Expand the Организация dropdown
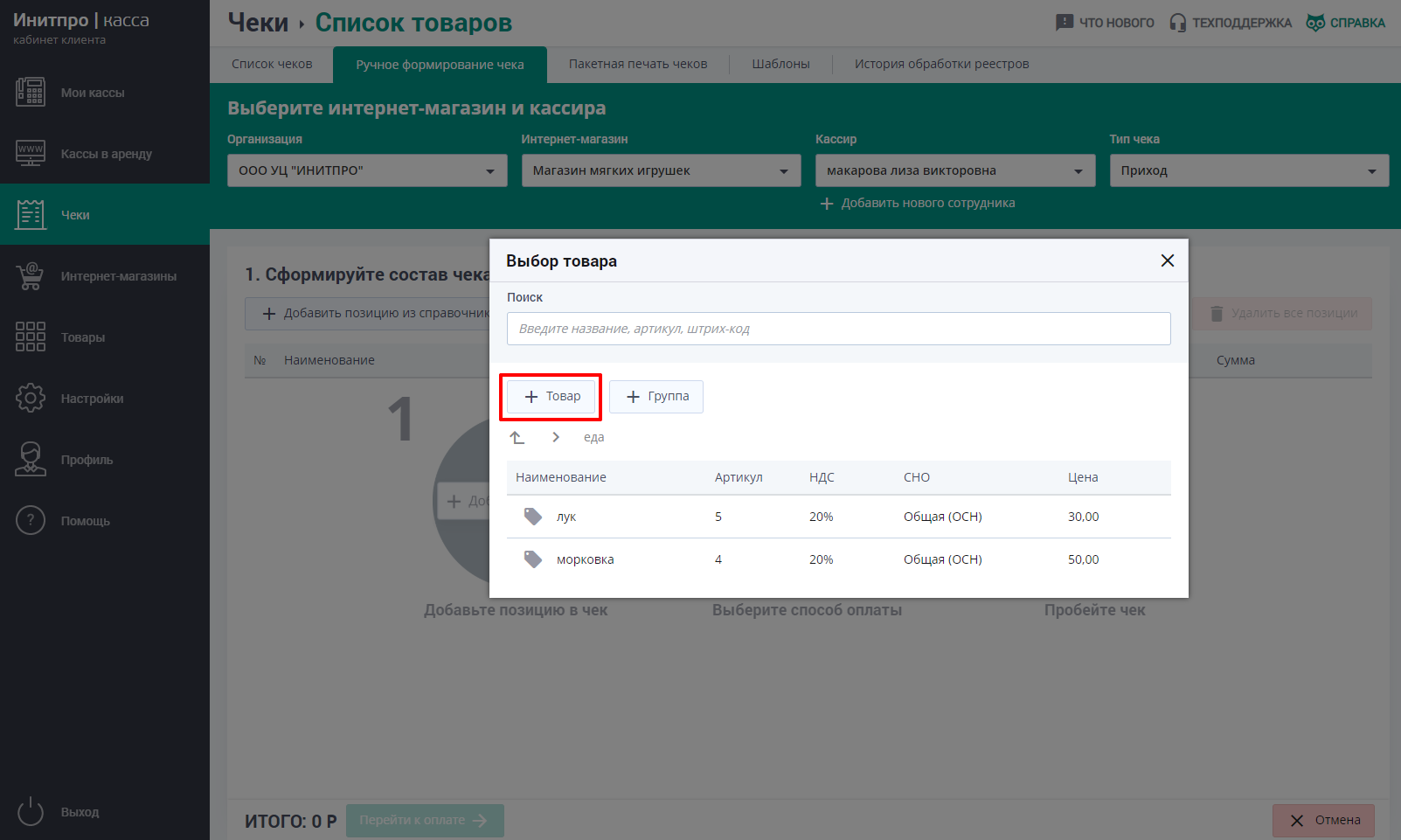 tap(367, 170)
